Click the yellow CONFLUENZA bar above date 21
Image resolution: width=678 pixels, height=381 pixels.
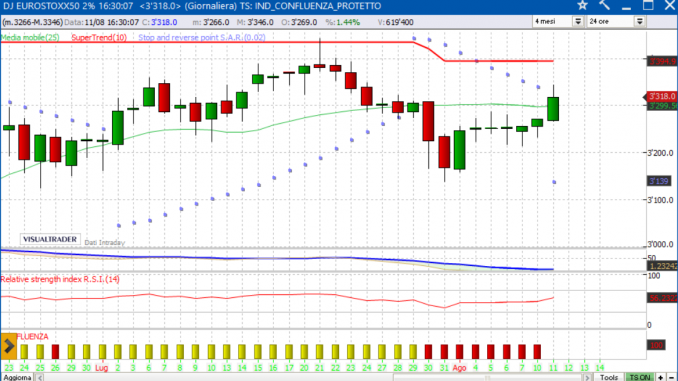(320, 352)
